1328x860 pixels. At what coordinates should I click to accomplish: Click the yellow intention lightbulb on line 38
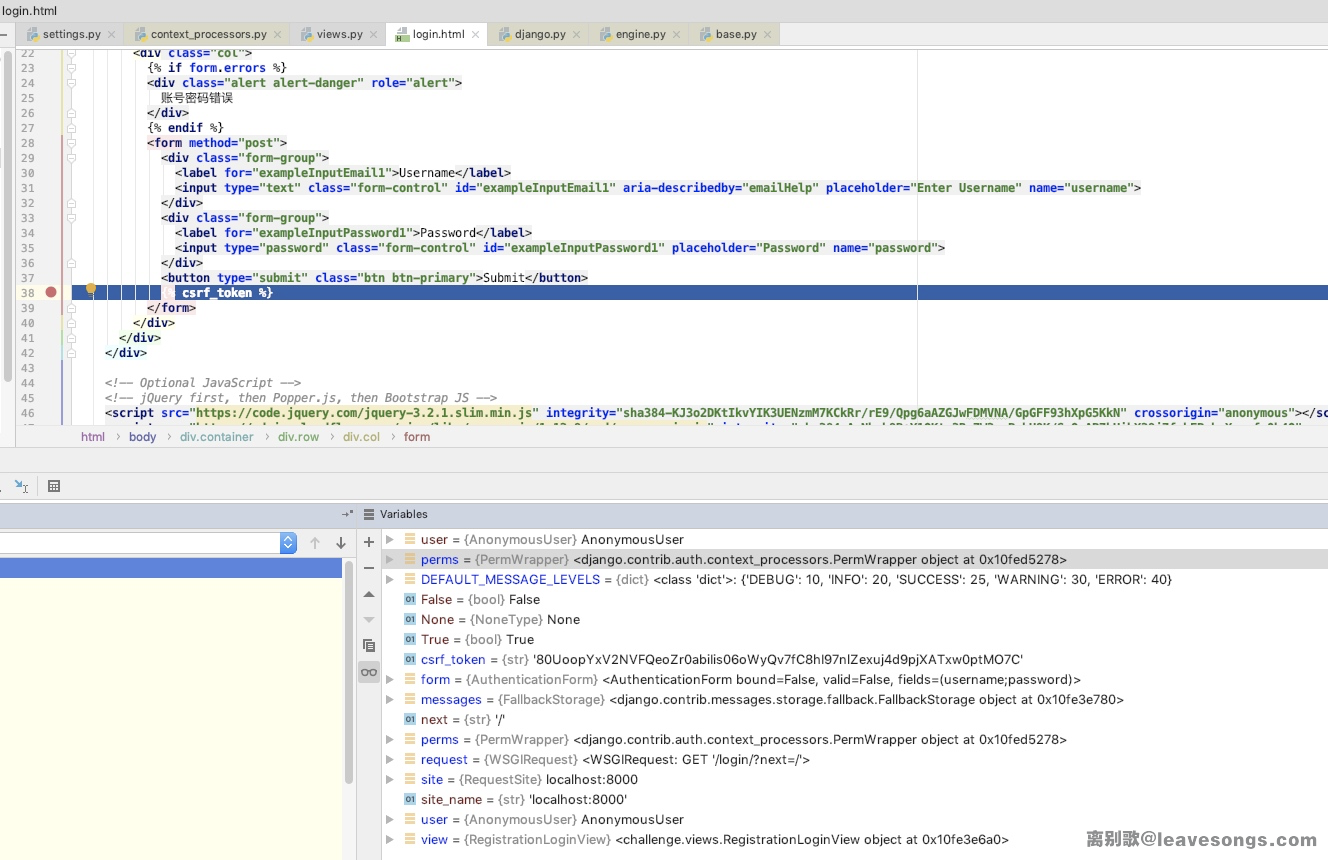pyautogui.click(x=91, y=289)
